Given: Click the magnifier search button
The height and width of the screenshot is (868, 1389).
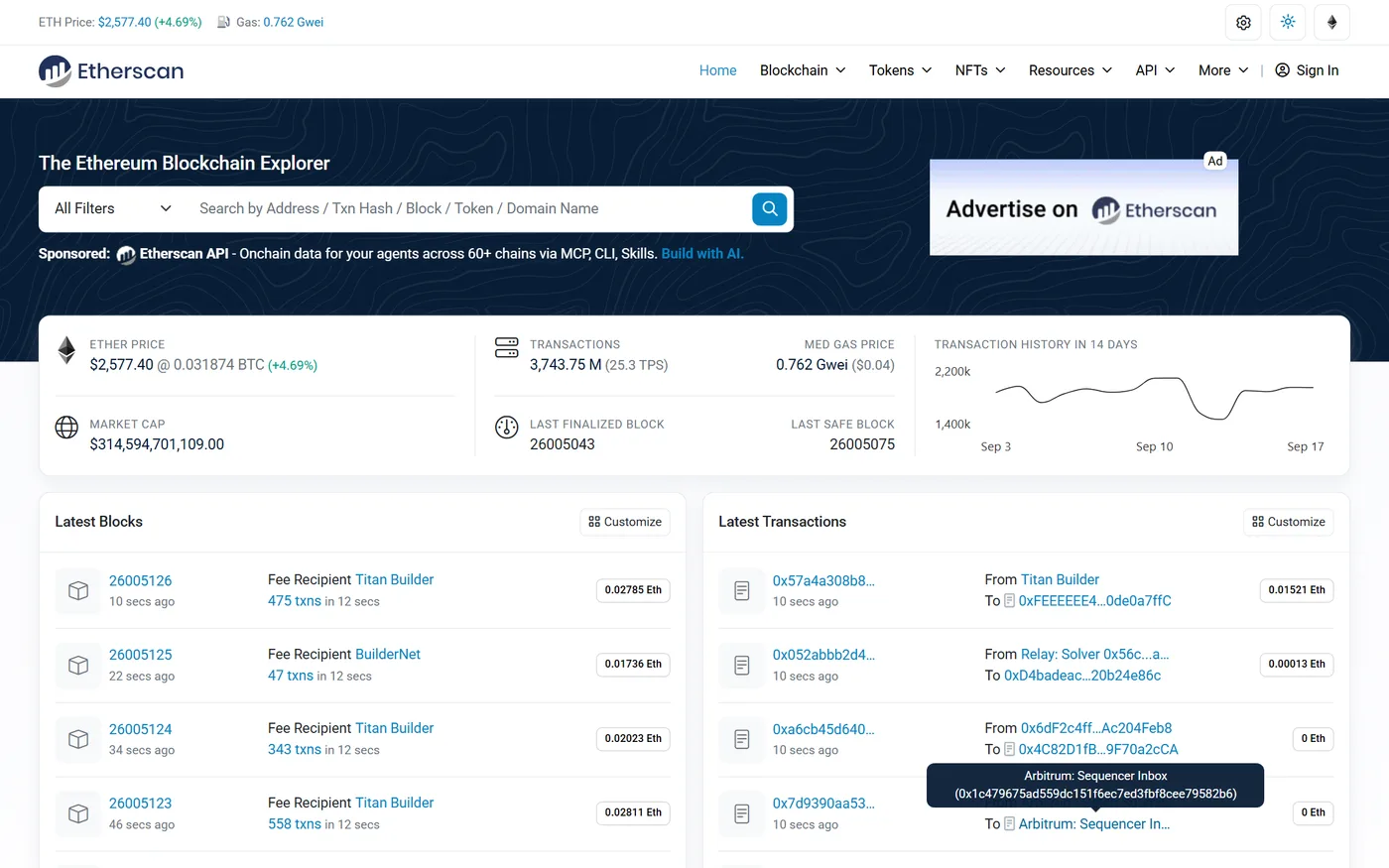Looking at the screenshot, I should pyautogui.click(x=770, y=208).
